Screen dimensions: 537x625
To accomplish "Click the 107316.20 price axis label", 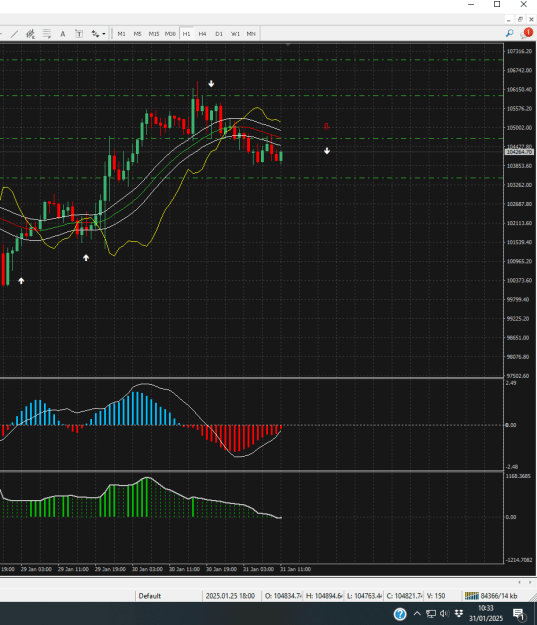I will 519,51.
